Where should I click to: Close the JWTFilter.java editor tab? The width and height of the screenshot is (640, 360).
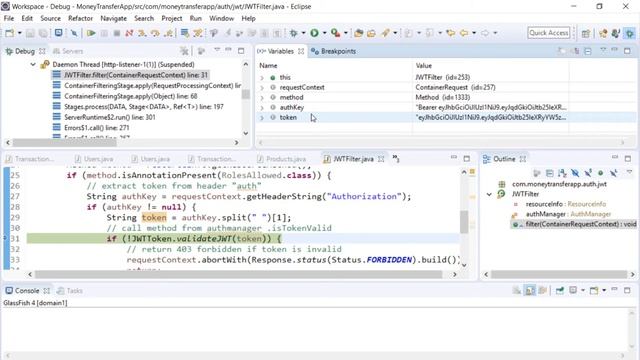381,159
